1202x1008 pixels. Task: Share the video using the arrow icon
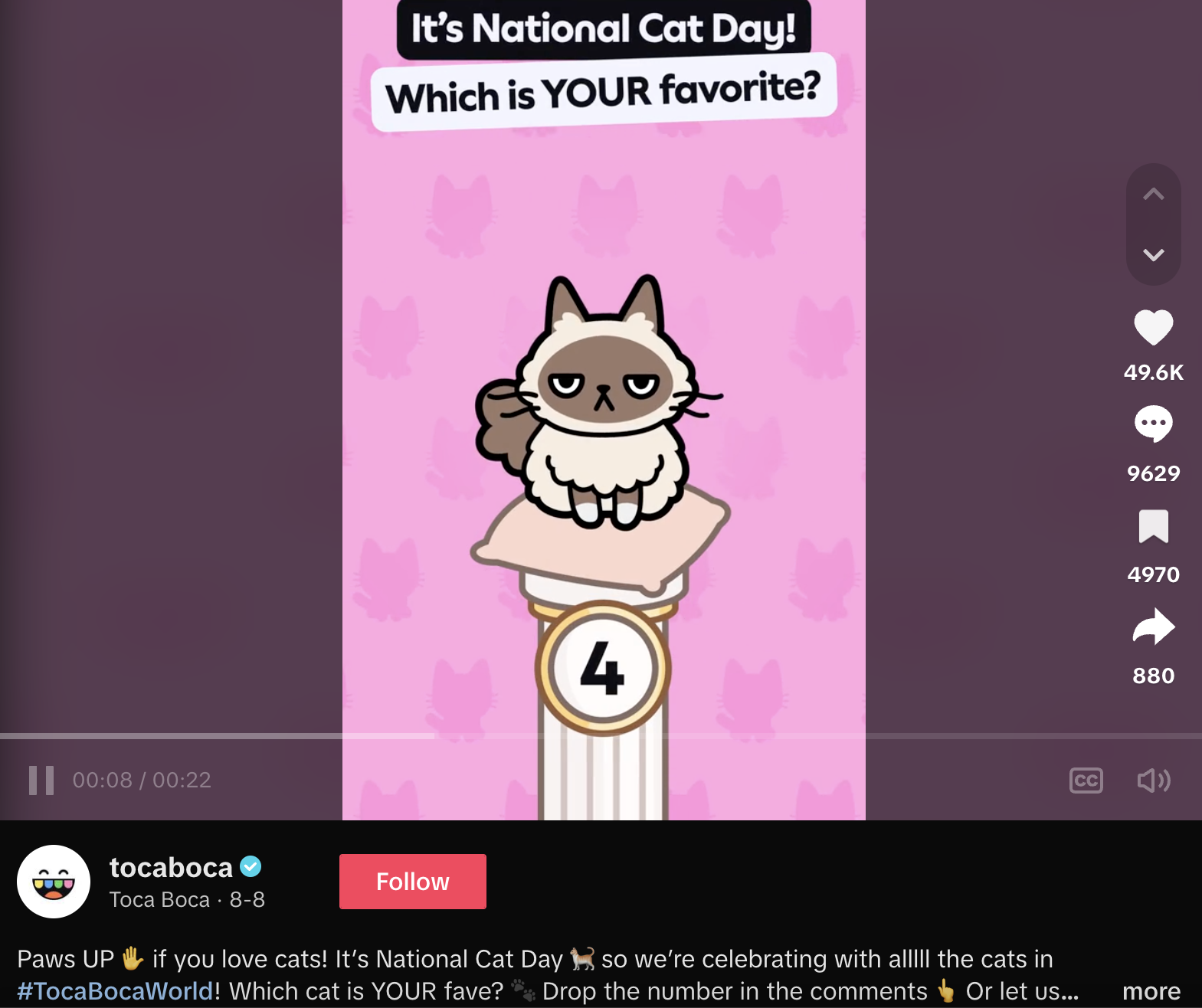(x=1153, y=627)
